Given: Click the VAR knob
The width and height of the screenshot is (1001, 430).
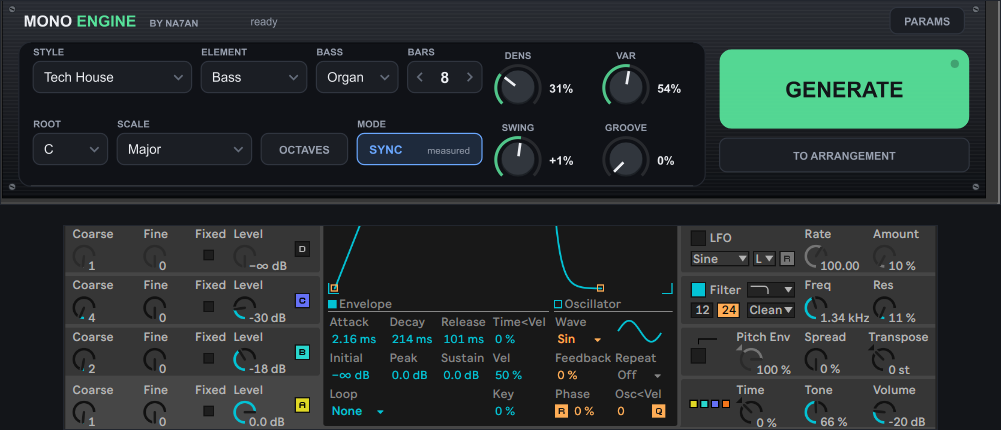Looking at the screenshot, I should [626, 88].
